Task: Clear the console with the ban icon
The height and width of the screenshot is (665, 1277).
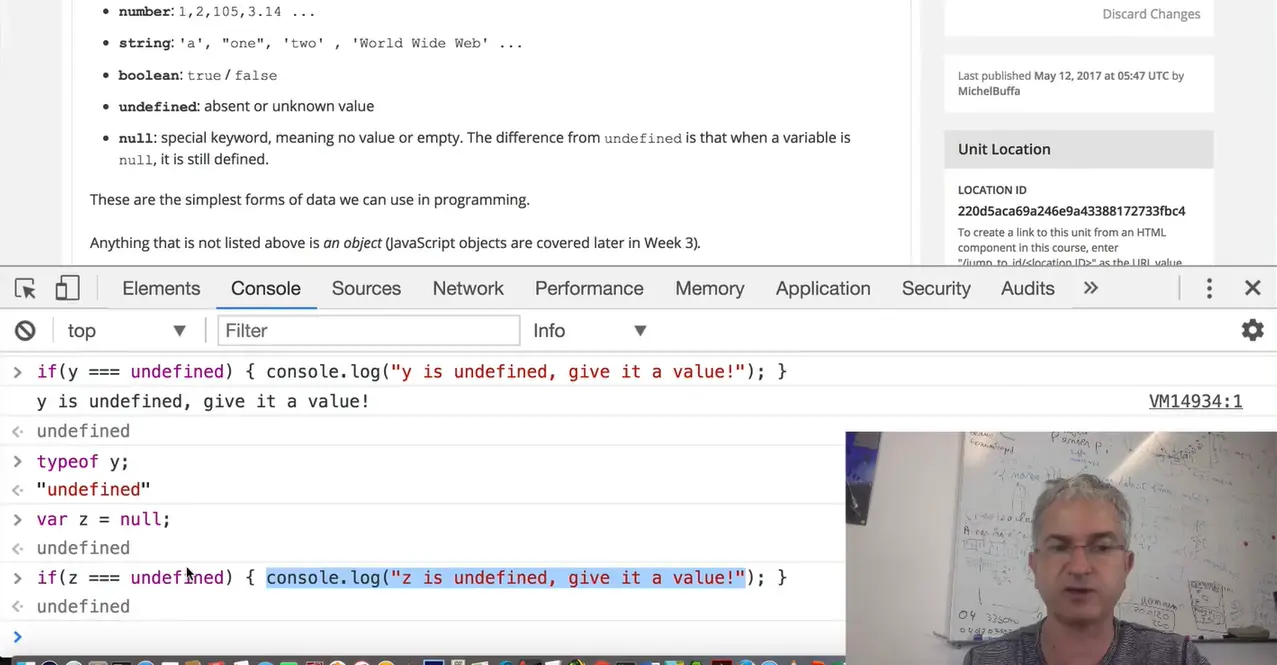Action: click(x=25, y=330)
